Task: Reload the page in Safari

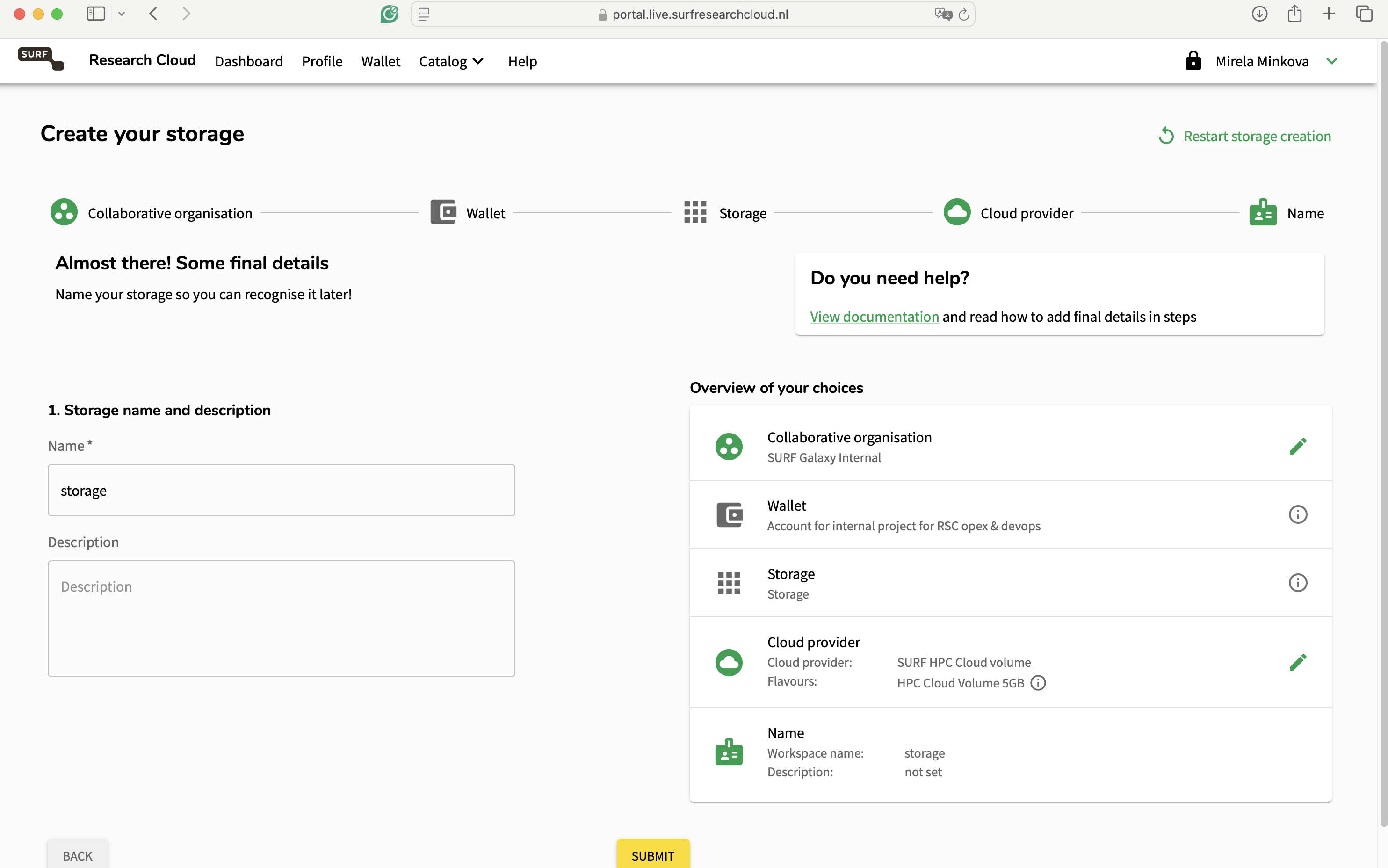Action: tap(964, 14)
